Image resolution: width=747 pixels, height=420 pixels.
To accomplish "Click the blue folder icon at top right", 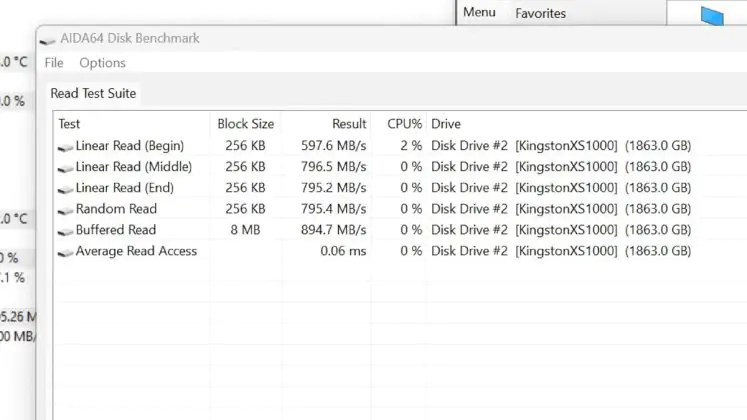I will (712, 16).
